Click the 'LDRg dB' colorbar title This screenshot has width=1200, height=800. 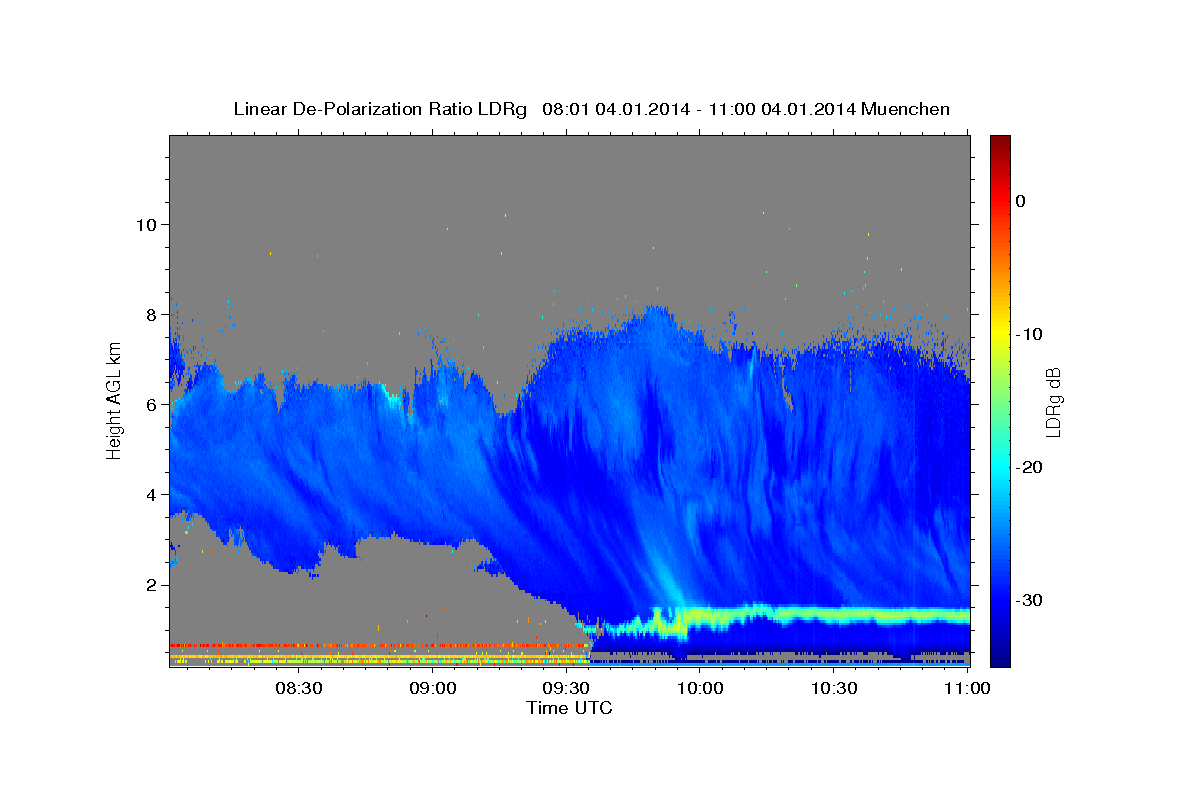coord(1053,402)
